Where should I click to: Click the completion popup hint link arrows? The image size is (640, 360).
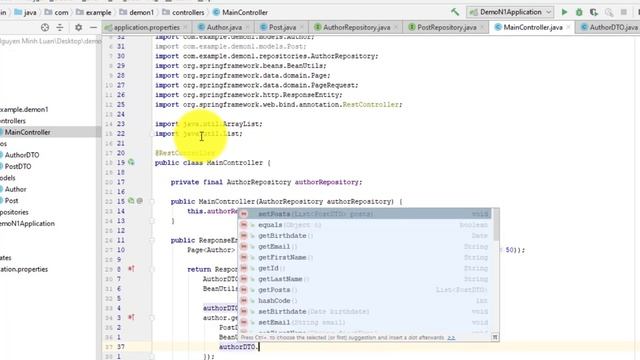pos(451,338)
